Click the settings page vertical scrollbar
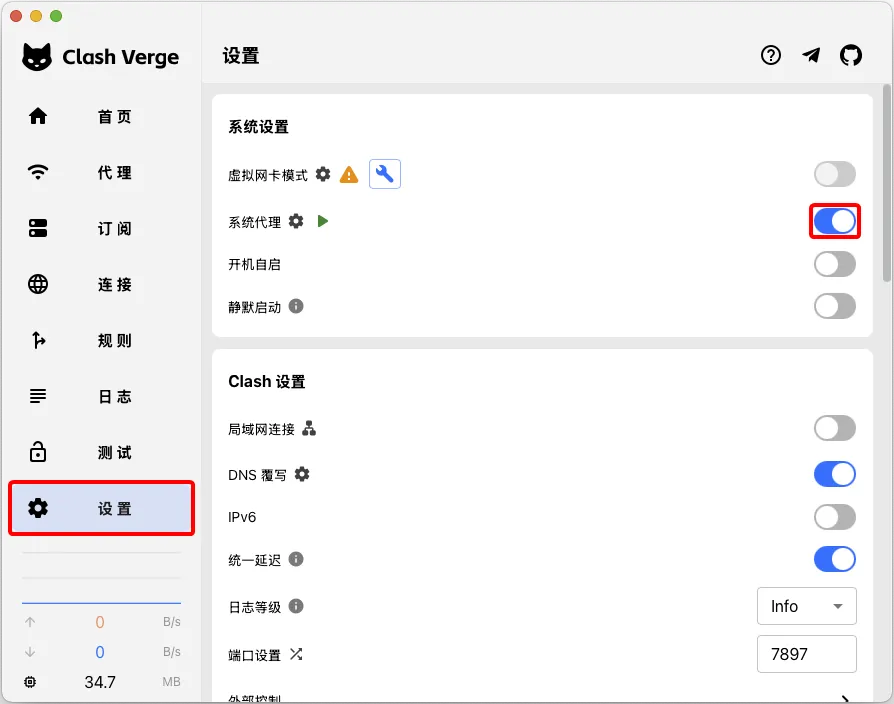894x704 pixels. [886, 182]
